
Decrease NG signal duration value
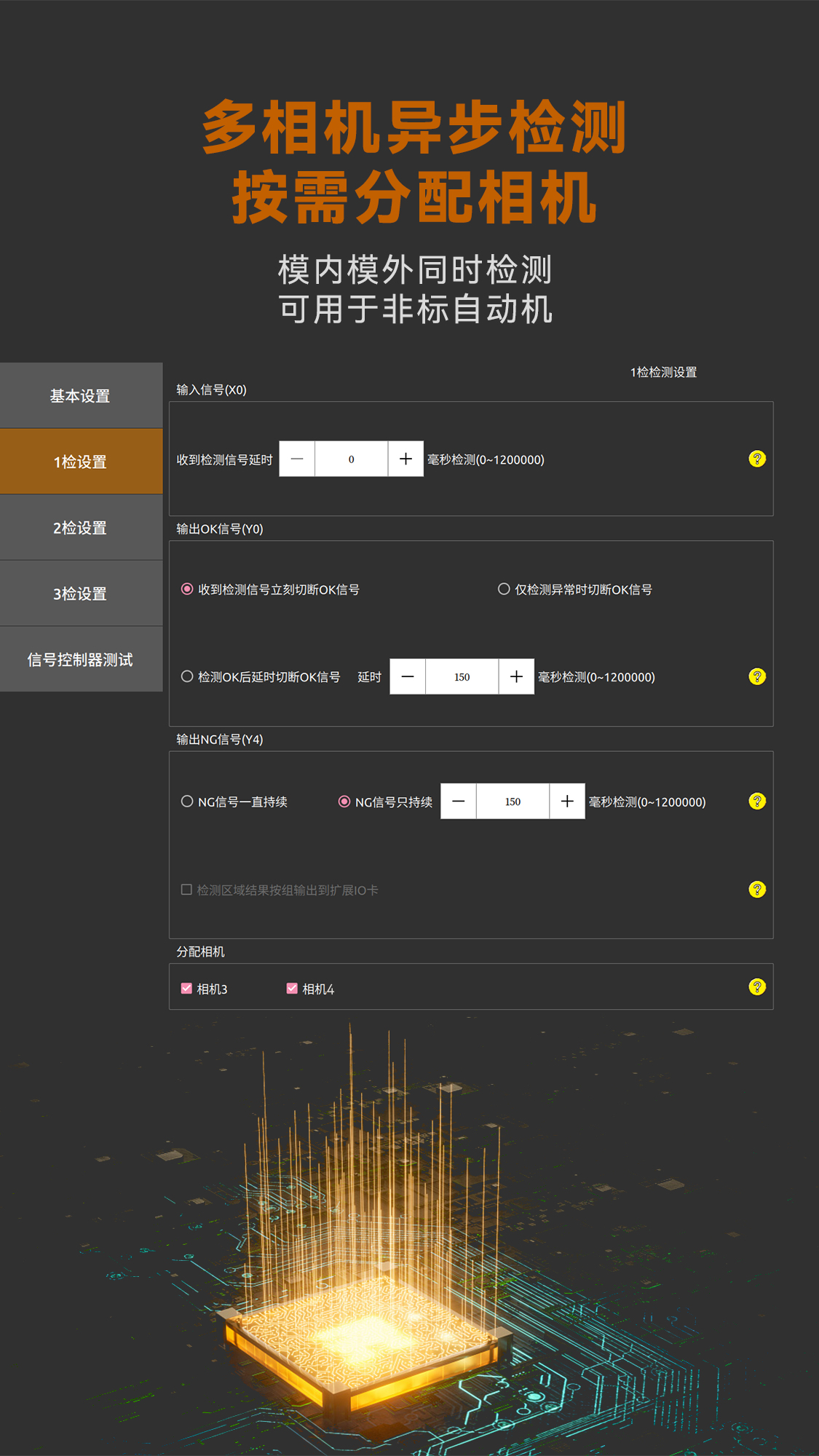[x=459, y=801]
